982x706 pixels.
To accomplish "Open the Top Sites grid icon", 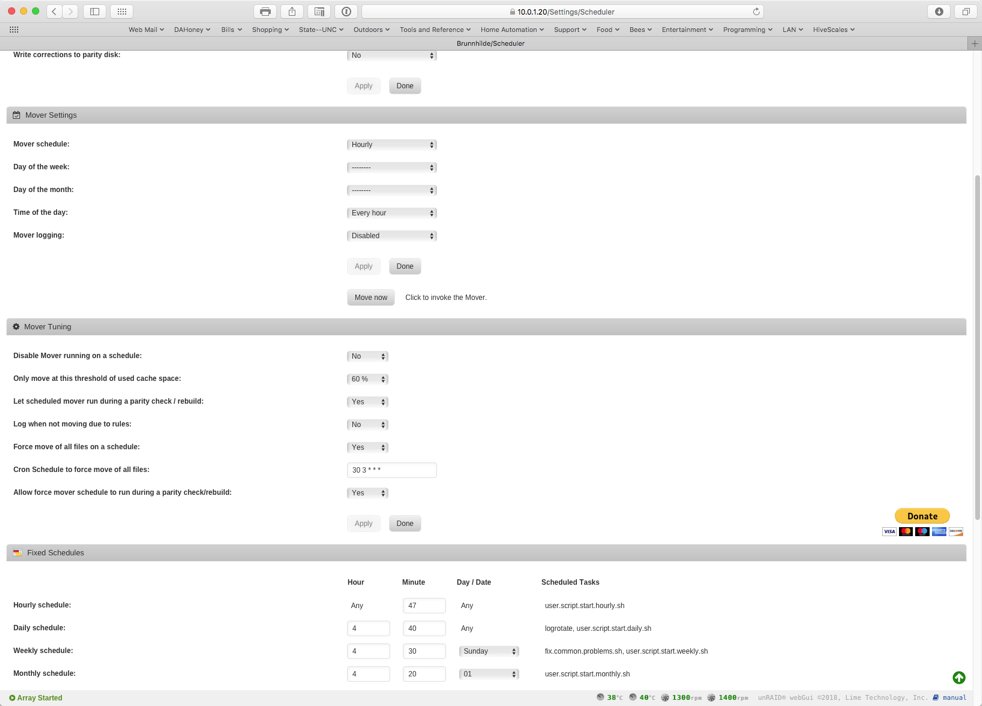I will point(121,11).
